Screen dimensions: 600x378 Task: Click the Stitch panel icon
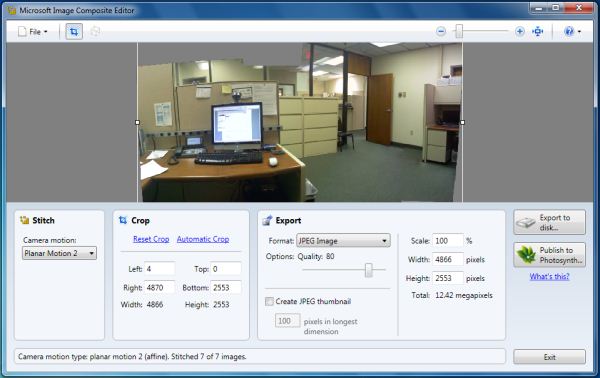25,220
